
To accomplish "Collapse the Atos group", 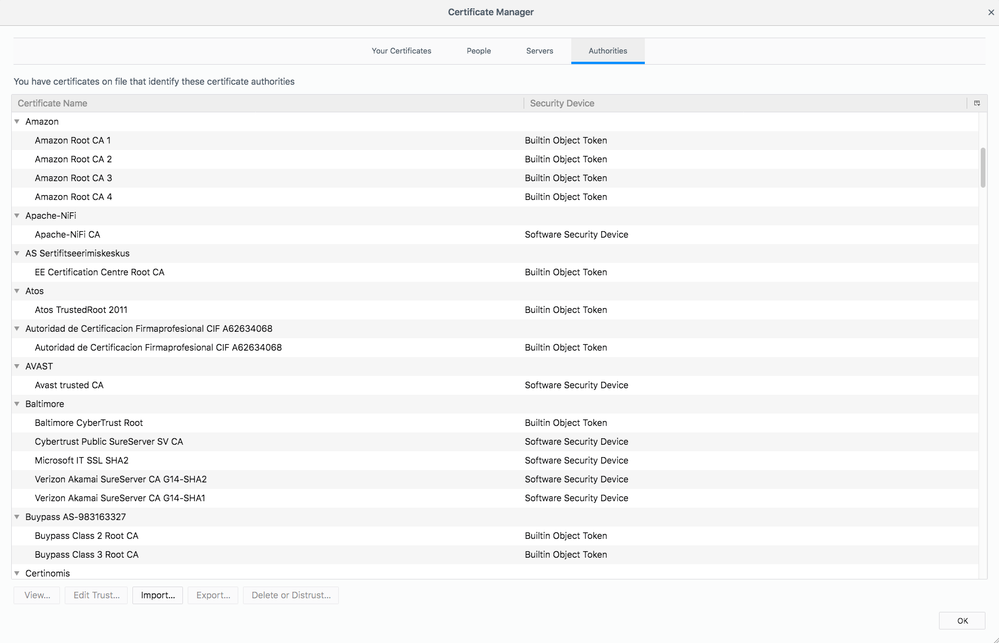I will point(17,291).
